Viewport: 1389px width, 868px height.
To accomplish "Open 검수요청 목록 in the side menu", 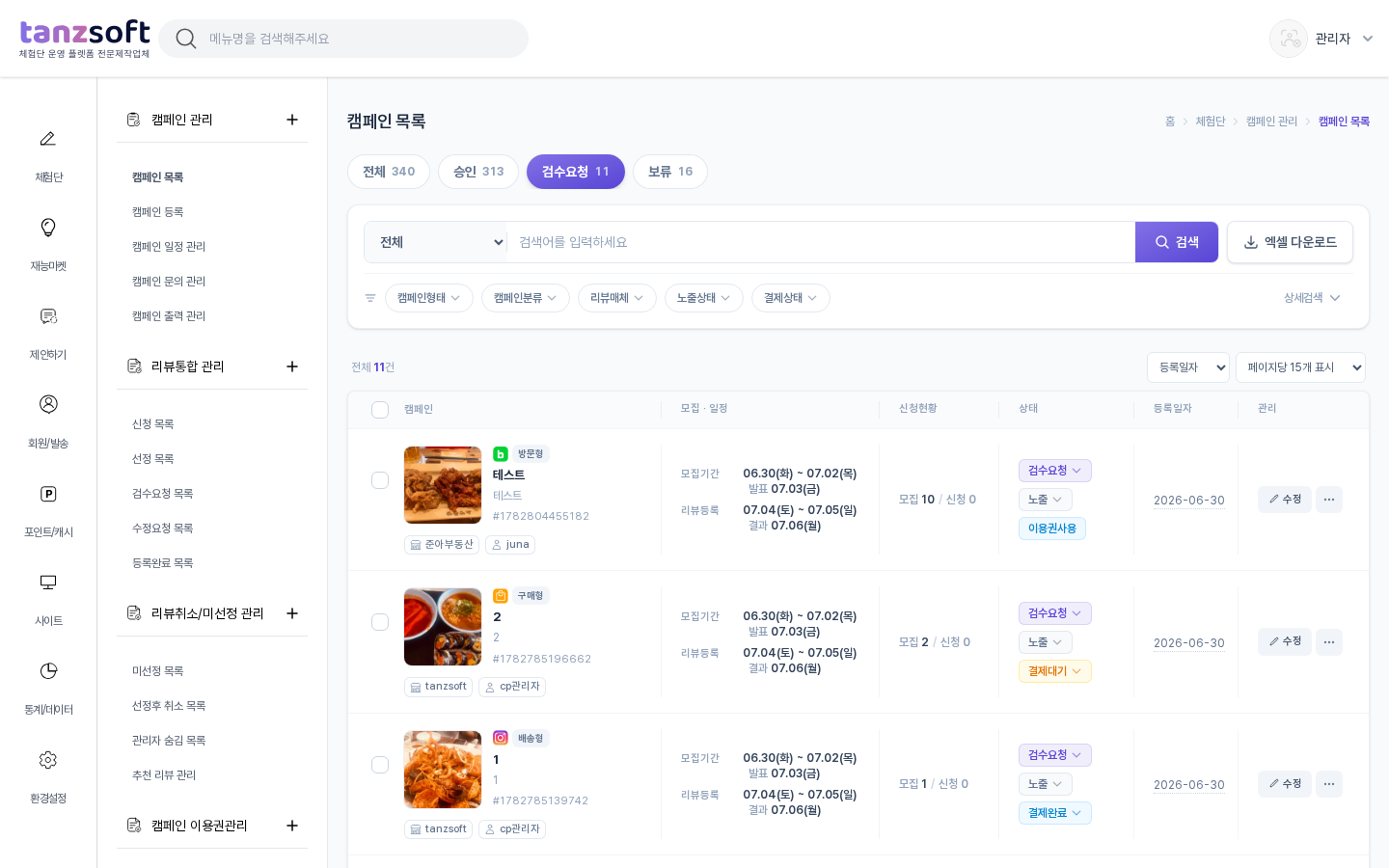I will 163,494.
